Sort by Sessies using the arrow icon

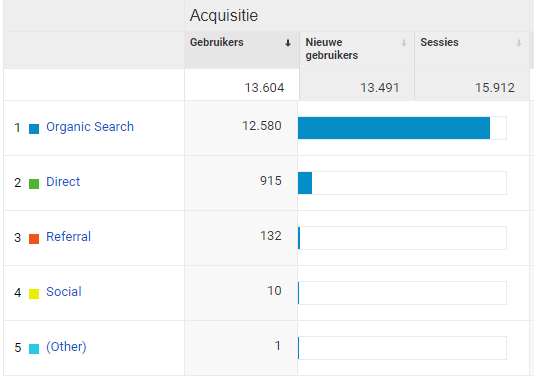pos(519,43)
